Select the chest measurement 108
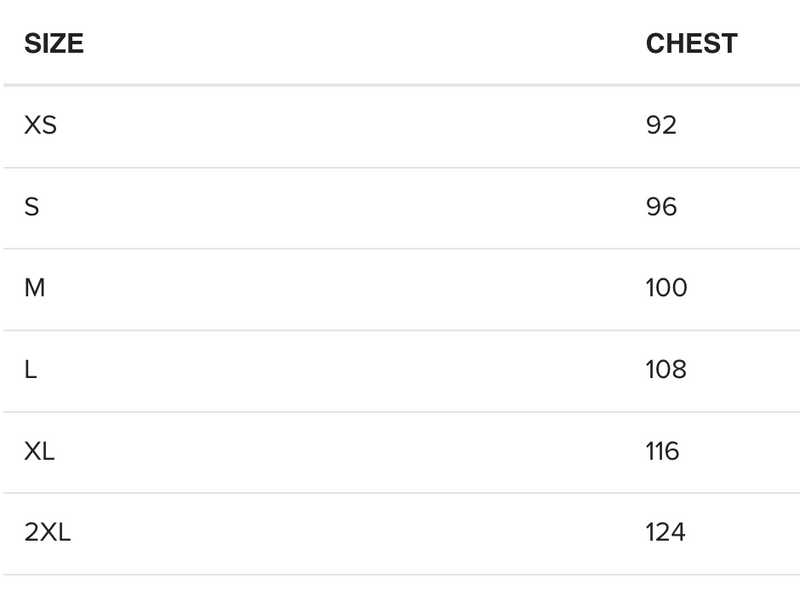Screen dimensions: 800x596 [x=666, y=370]
